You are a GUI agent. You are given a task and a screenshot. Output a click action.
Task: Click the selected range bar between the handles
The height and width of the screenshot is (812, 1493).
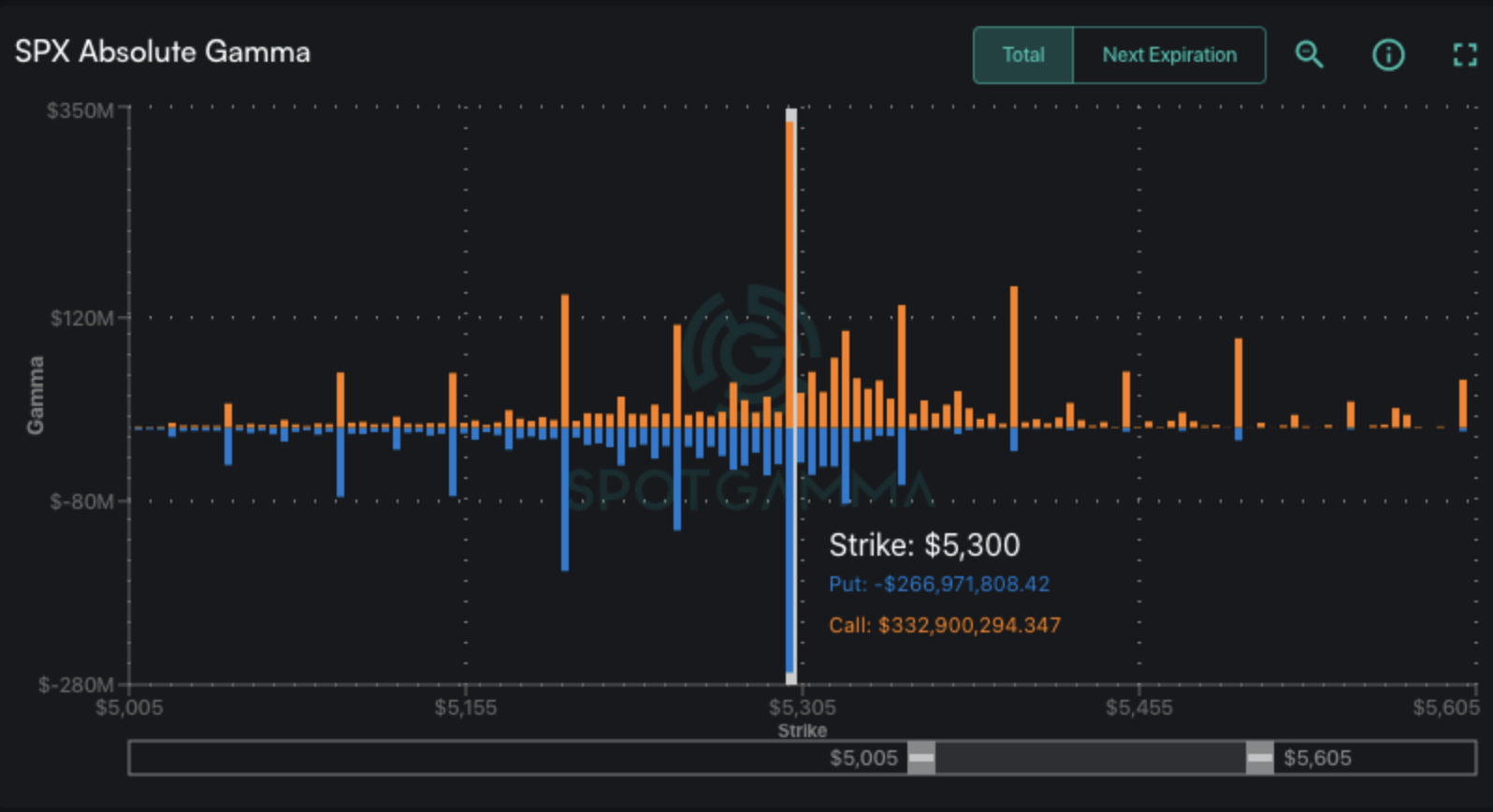click(1090, 758)
